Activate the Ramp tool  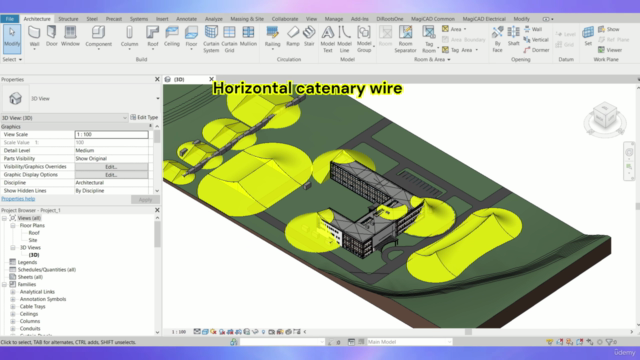pos(293,36)
